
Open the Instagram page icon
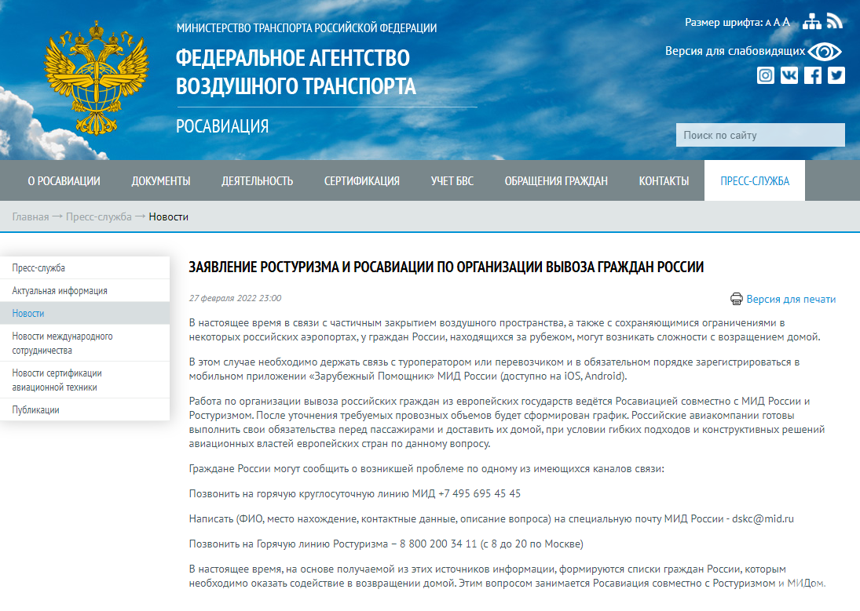pyautogui.click(x=766, y=75)
